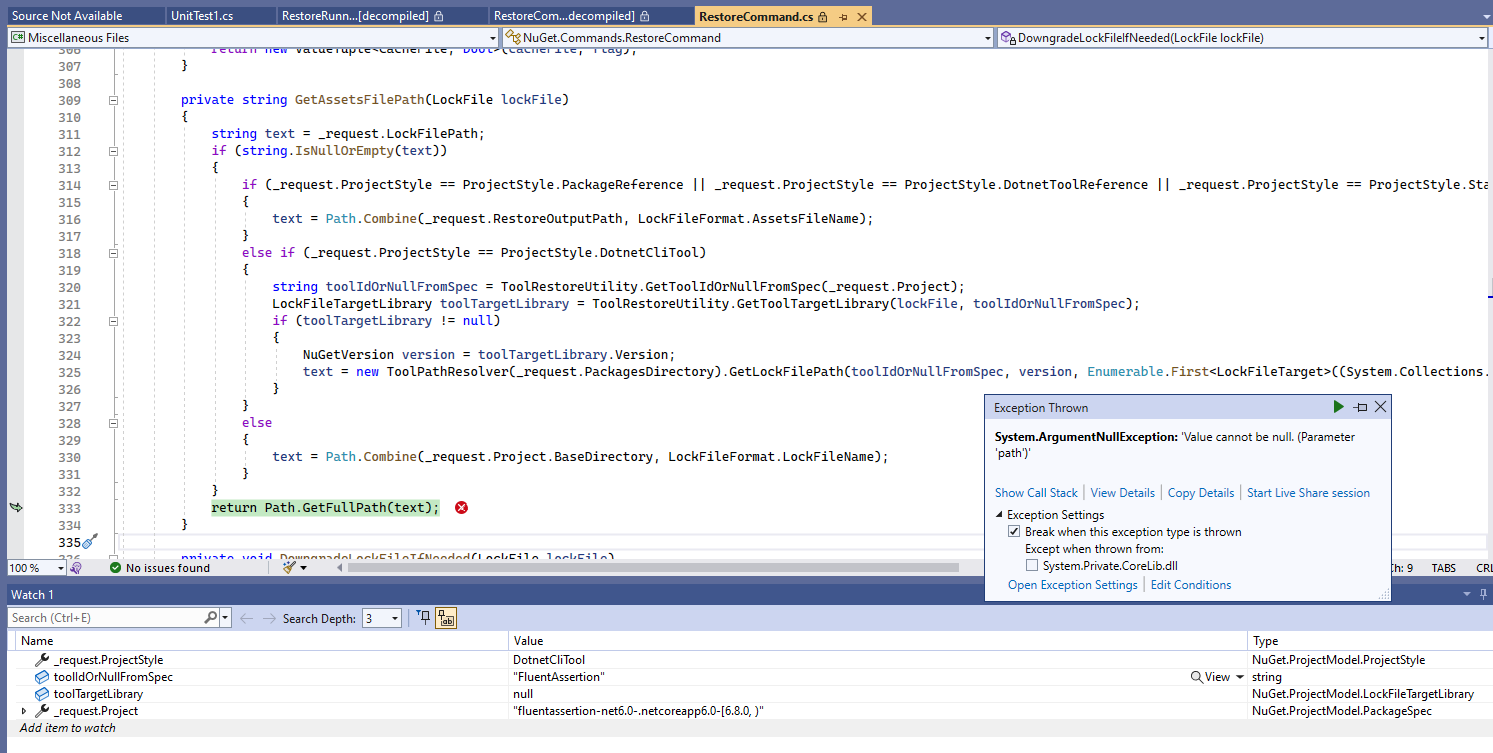This screenshot has width=1493, height=753.
Task: Toggle search match highlighting in Watch toolbar
Action: point(445,618)
